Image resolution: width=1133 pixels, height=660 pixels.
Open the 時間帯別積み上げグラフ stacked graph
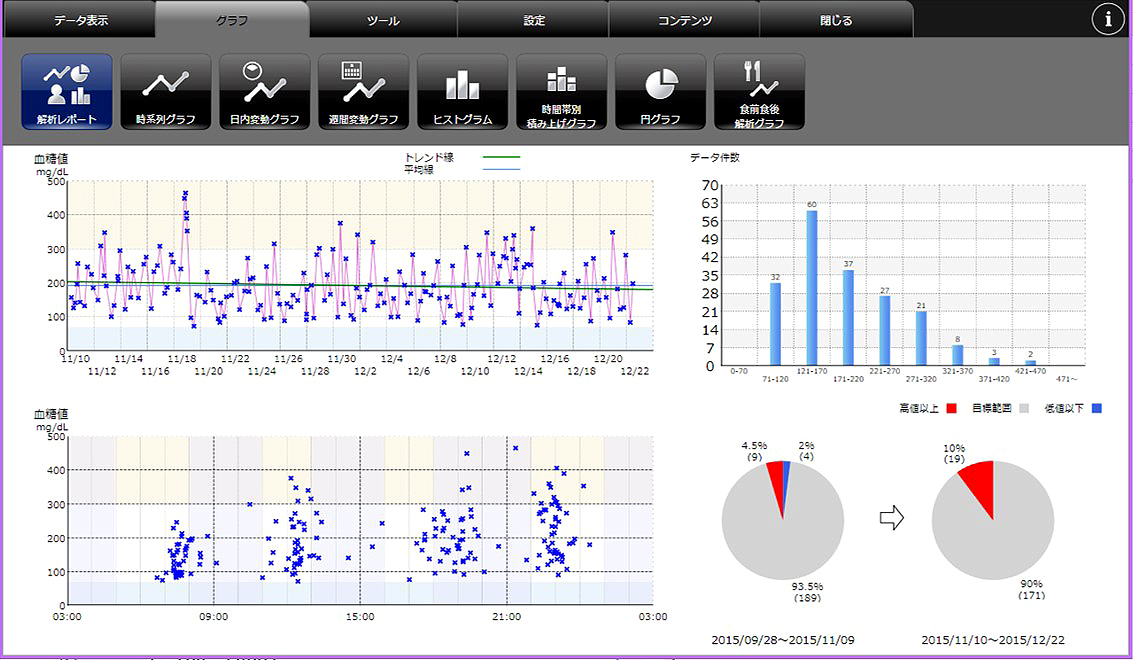pyautogui.click(x=561, y=92)
